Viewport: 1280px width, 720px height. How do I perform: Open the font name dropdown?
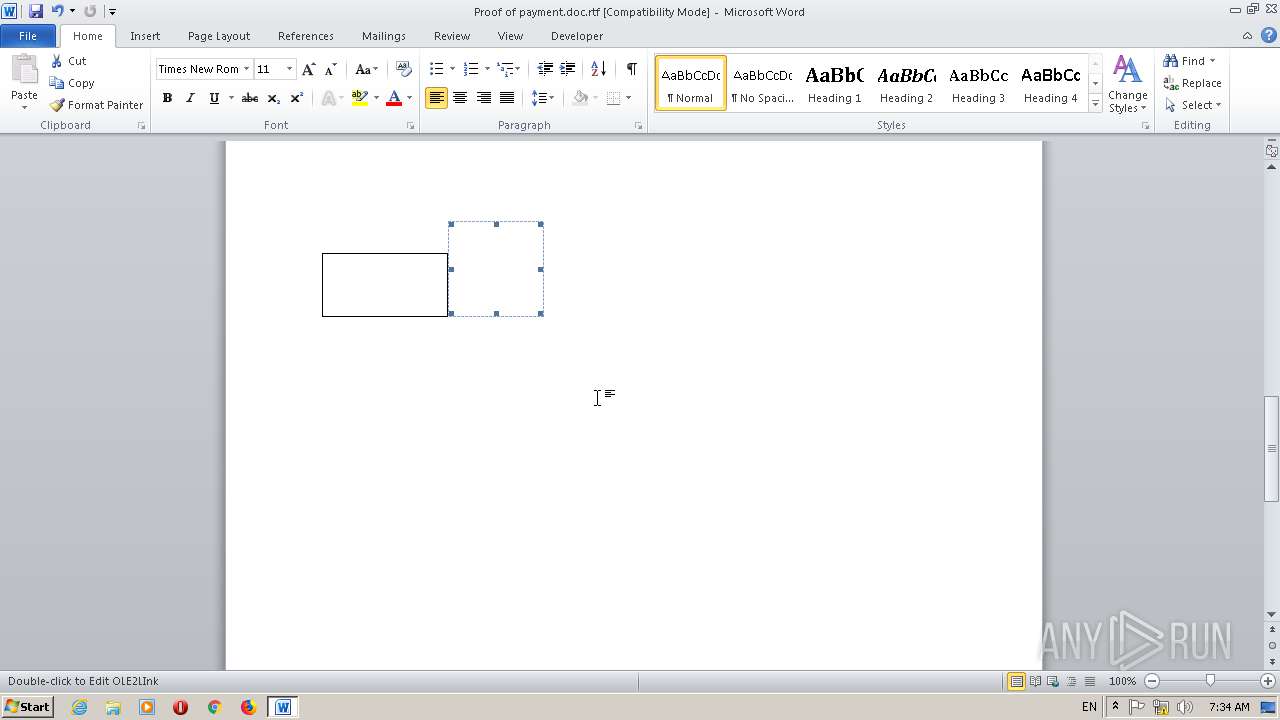[246, 69]
